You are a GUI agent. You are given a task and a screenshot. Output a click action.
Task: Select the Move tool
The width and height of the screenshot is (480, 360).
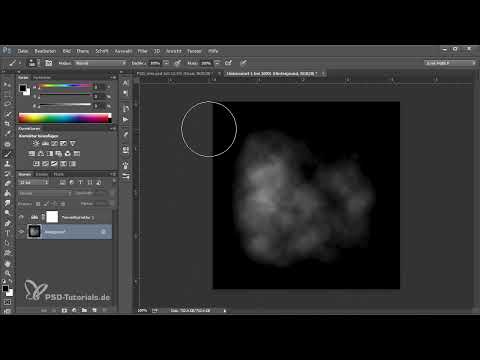tap(7, 85)
